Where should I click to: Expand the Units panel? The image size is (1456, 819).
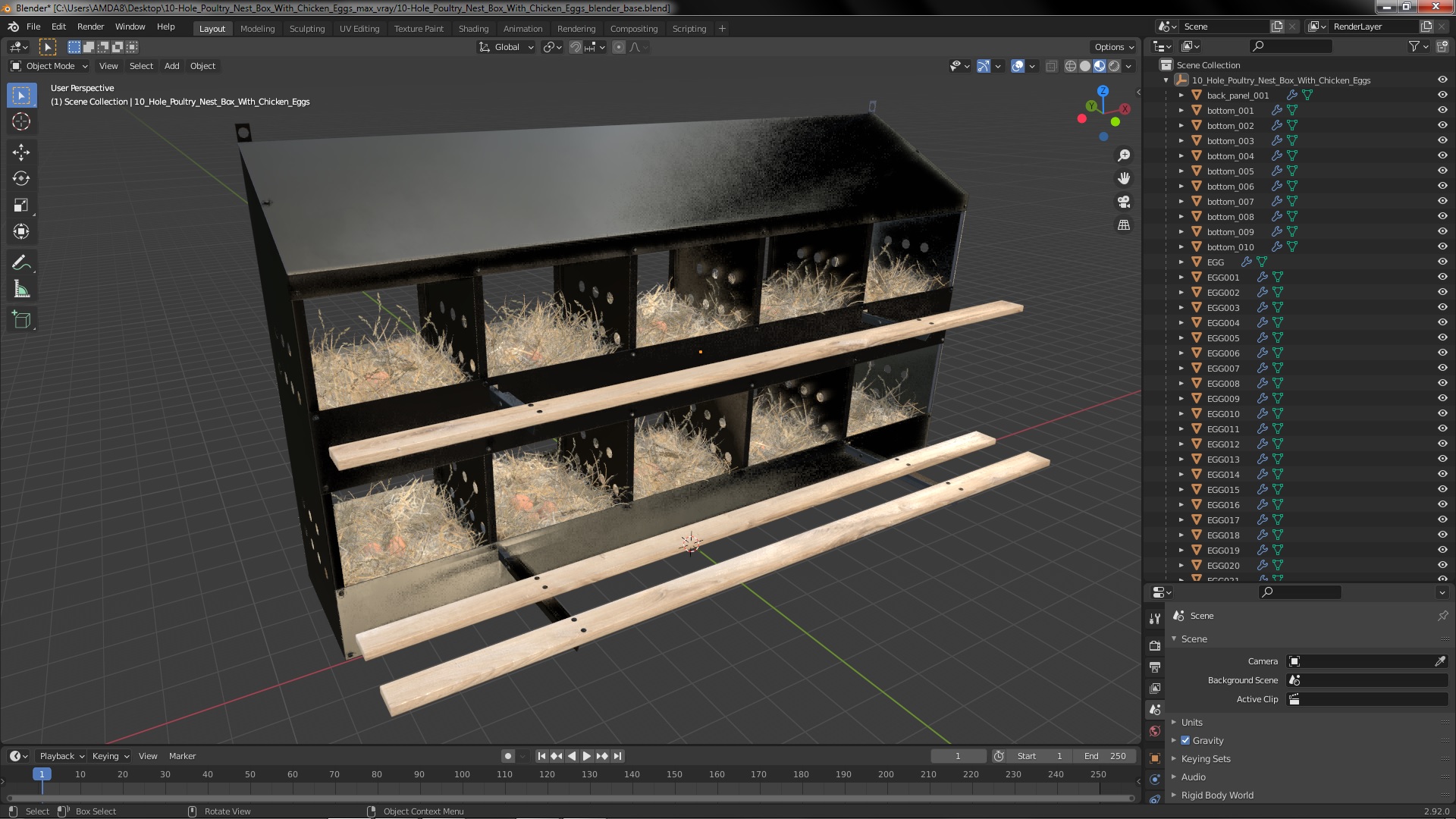pyautogui.click(x=1191, y=723)
